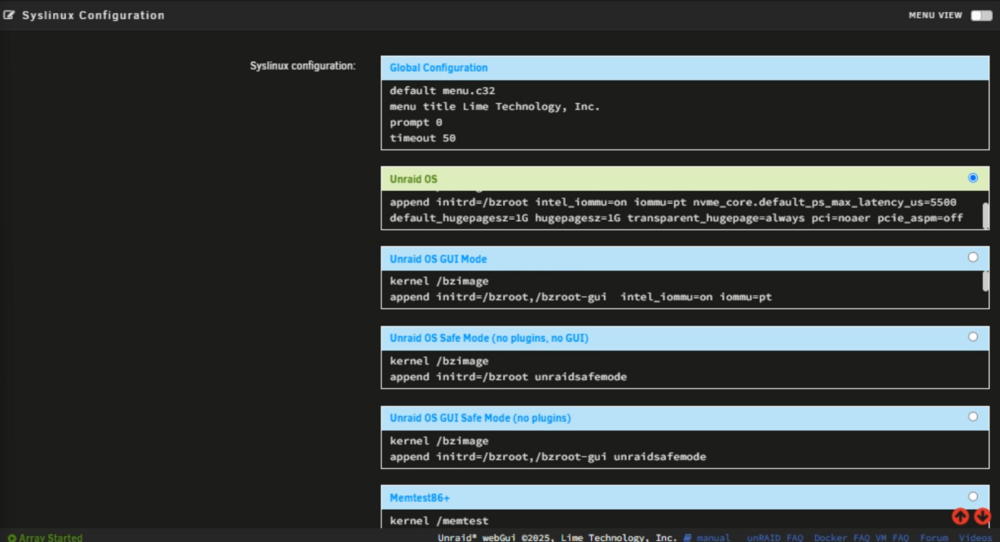This screenshot has width=1000, height=542.
Task: Click the red go-to-bottom arrow icon
Action: (x=982, y=516)
